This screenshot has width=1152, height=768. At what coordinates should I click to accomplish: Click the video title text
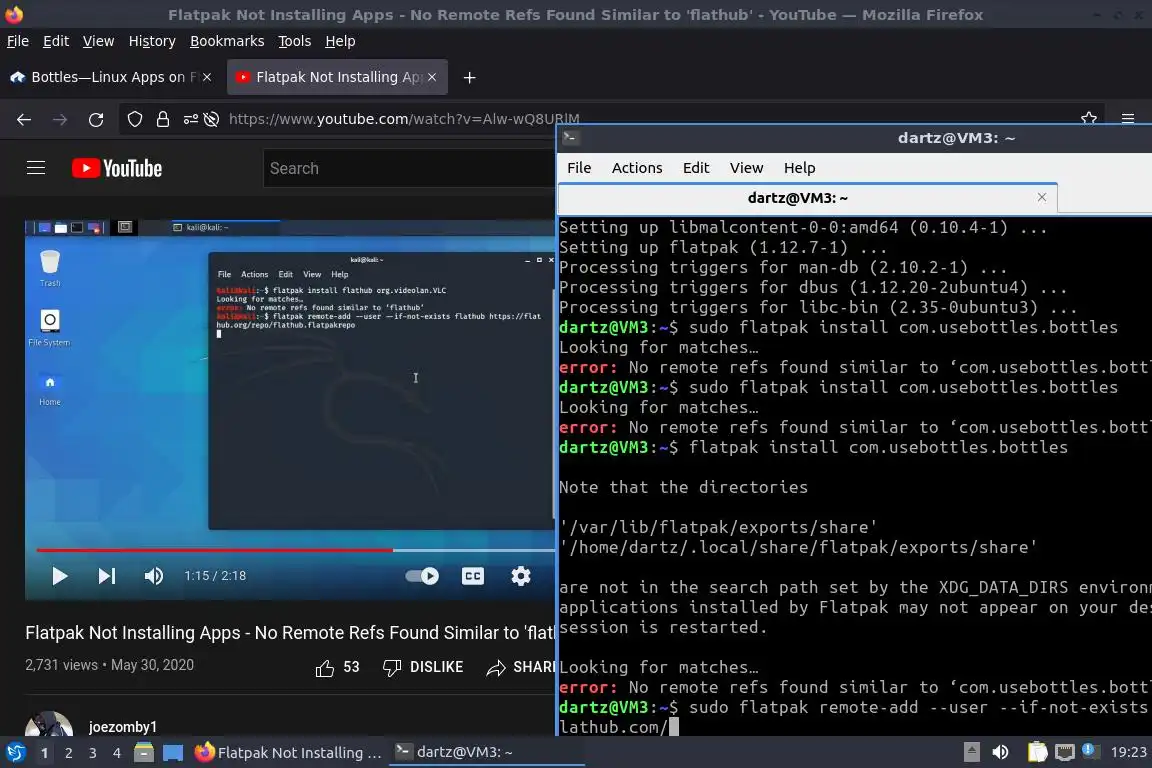coord(289,633)
